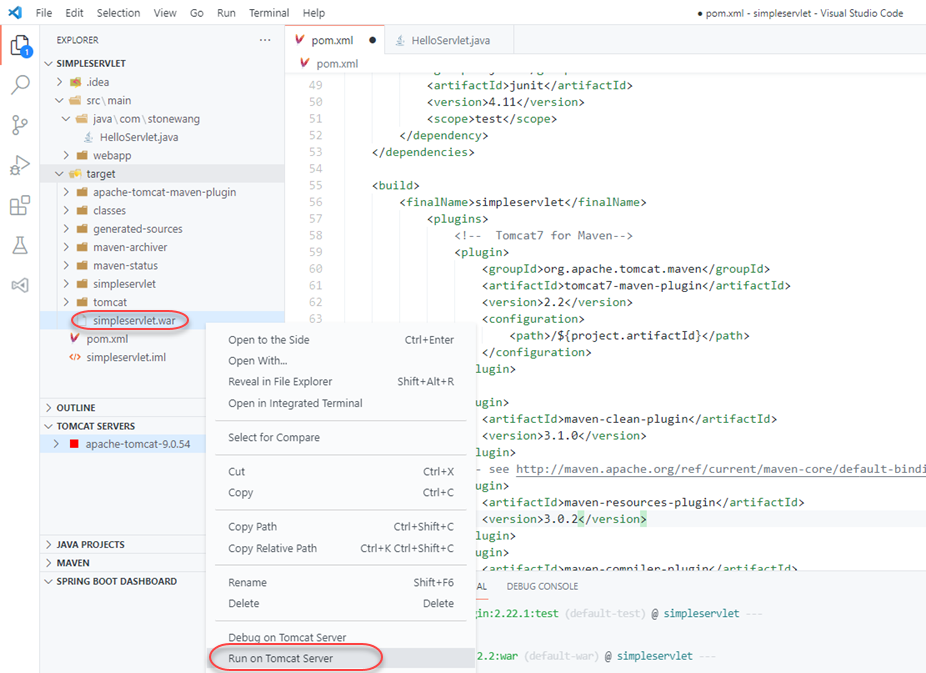Choose Open With... in context menu
Screen dimensions: 926x673
tap(341, 361)
